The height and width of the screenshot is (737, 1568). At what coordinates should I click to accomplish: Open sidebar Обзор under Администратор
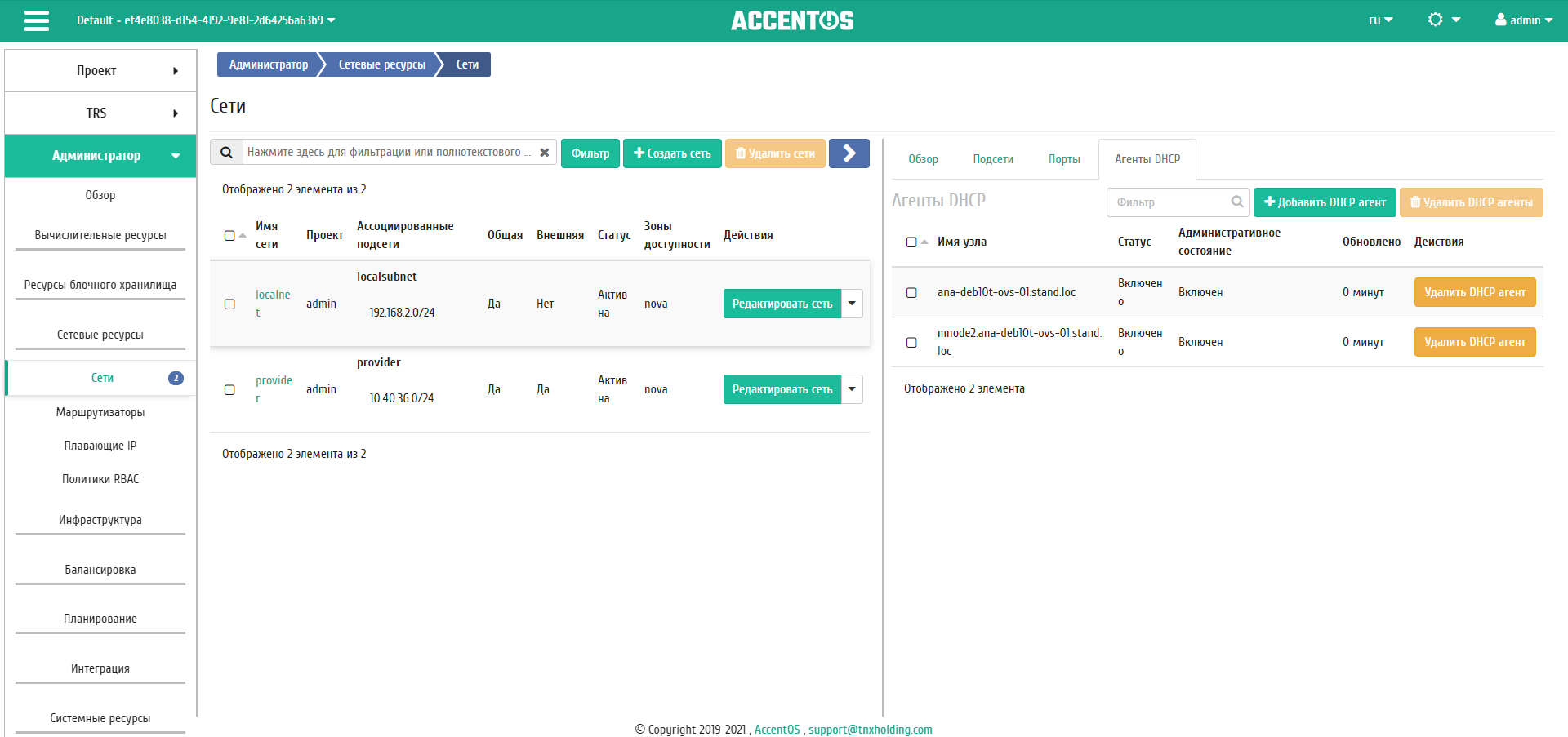100,195
